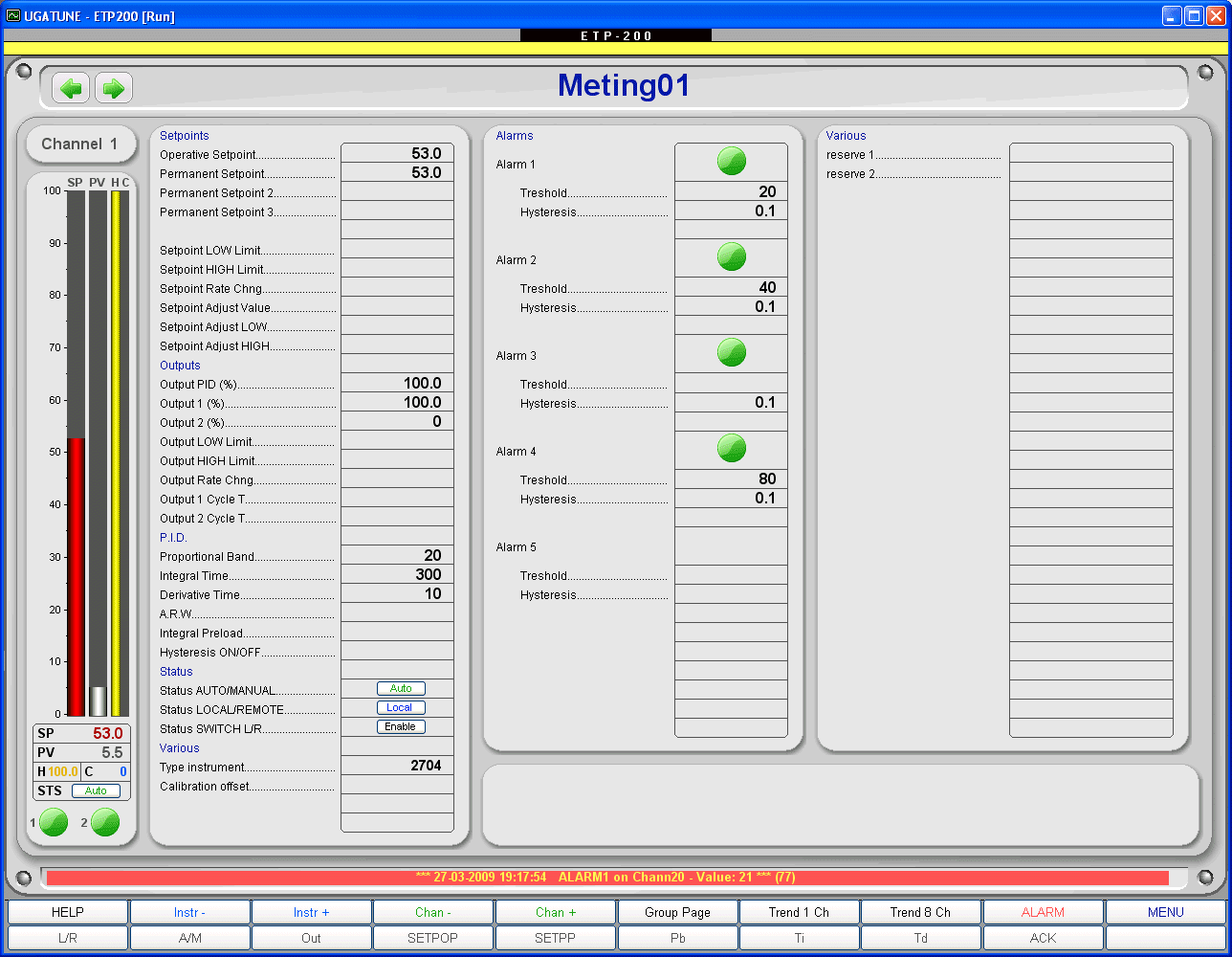Select next instrument with Instr +
1232x957 pixels.
[x=312, y=912]
